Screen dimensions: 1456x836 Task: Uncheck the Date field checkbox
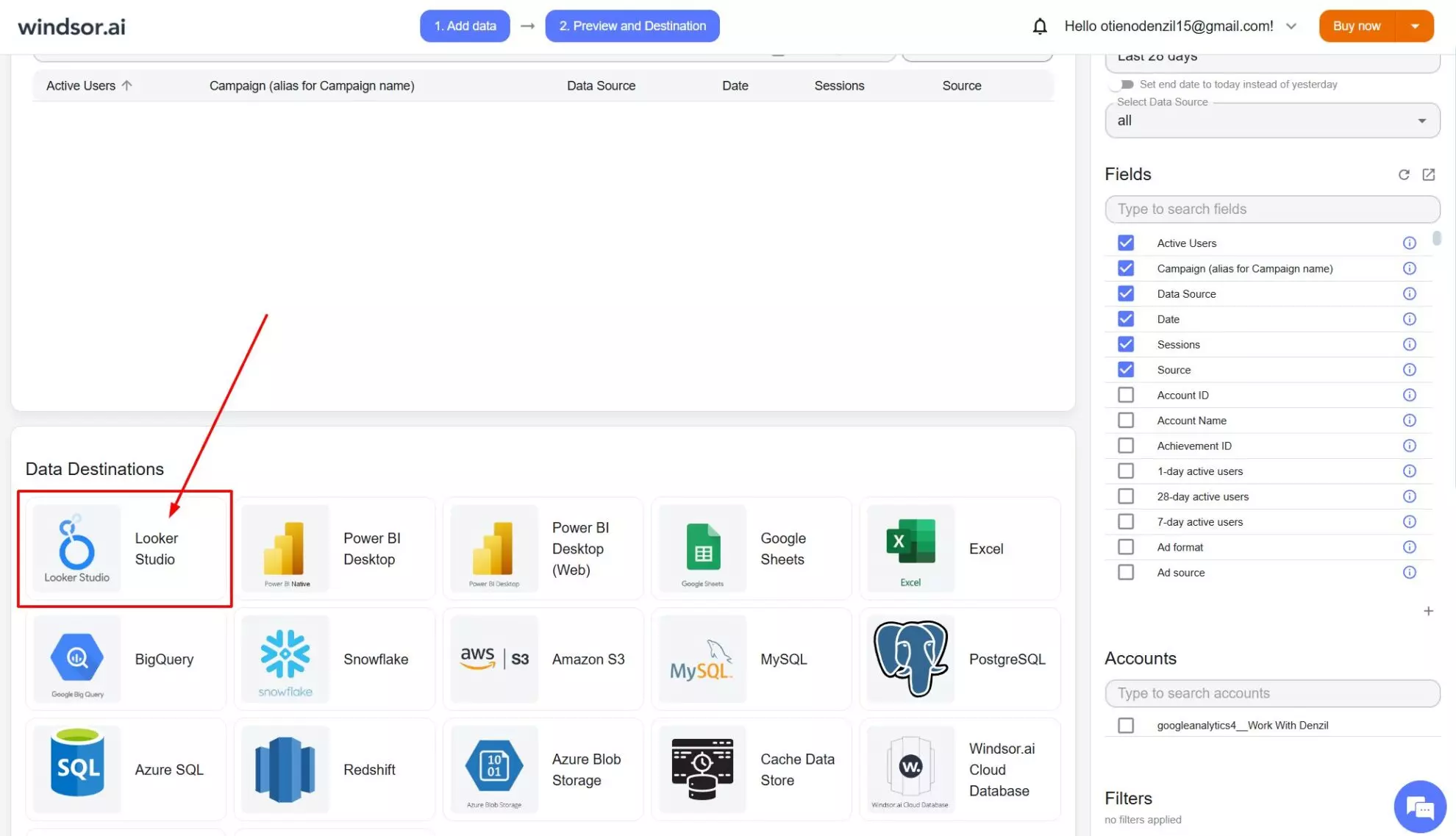(x=1125, y=318)
